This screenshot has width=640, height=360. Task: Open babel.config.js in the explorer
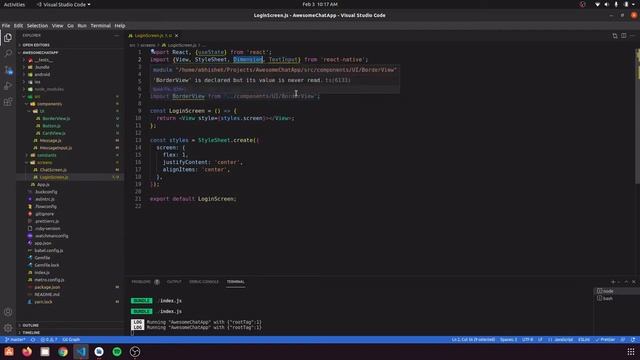coord(49,251)
